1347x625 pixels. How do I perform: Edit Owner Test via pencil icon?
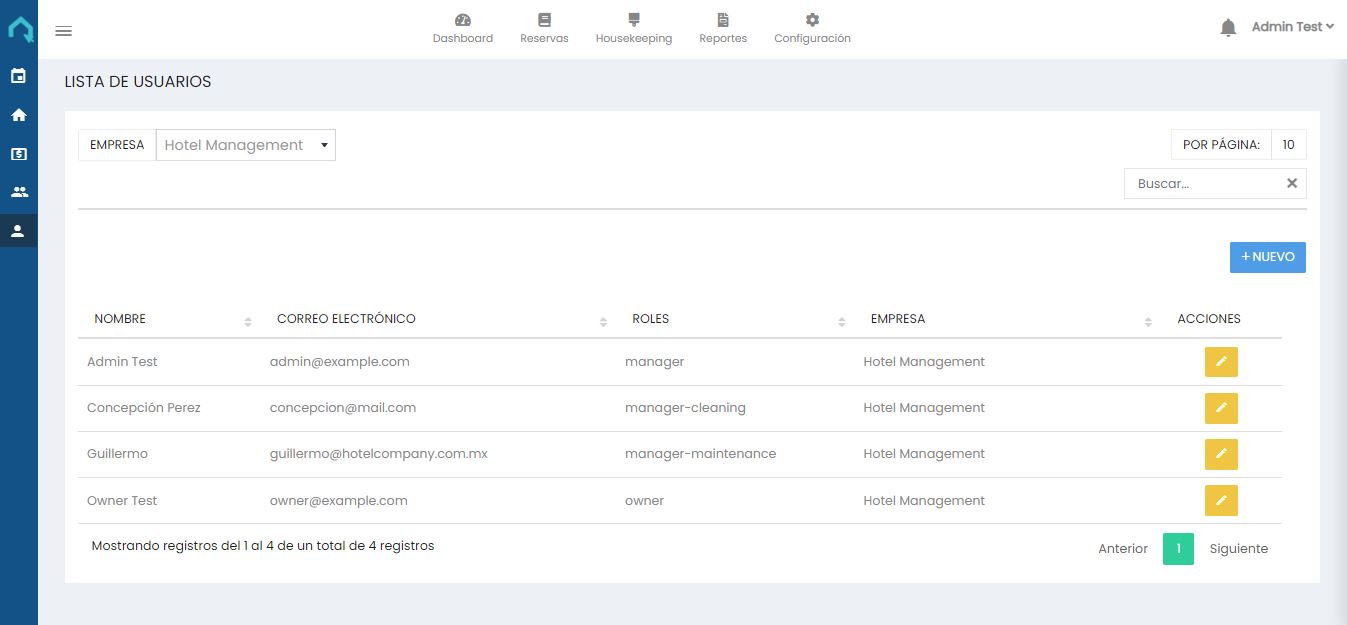tap(1221, 500)
